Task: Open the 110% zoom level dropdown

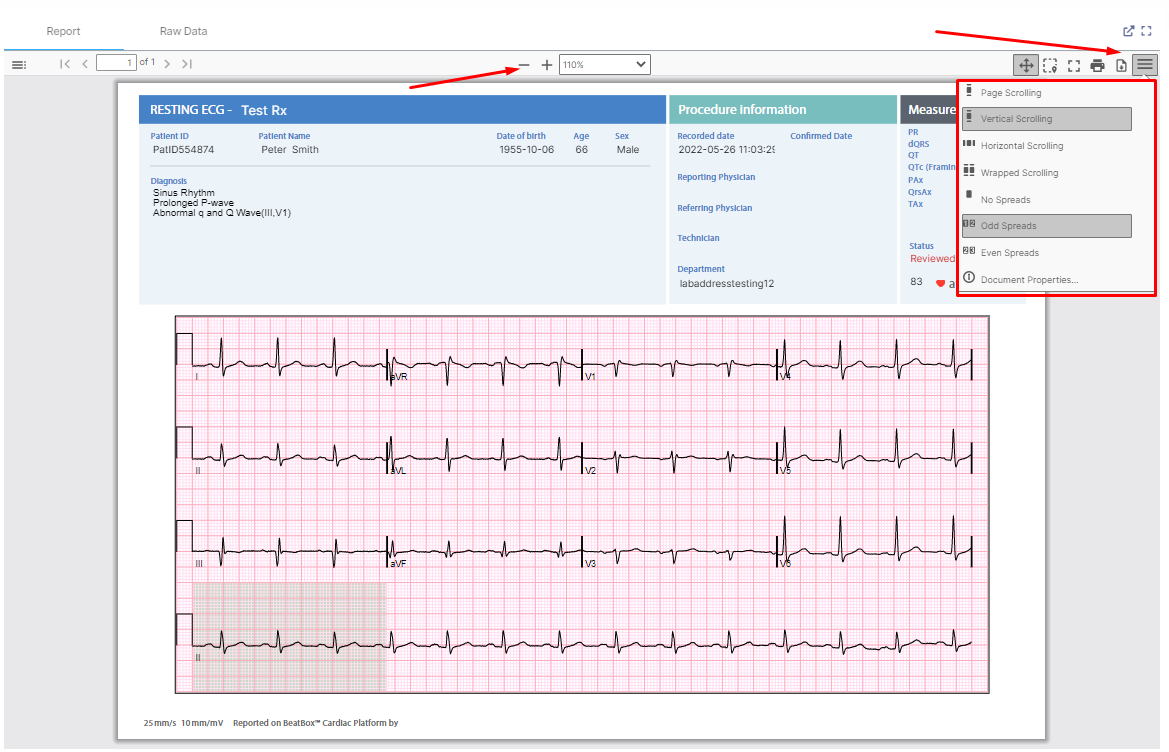Action: pos(605,65)
